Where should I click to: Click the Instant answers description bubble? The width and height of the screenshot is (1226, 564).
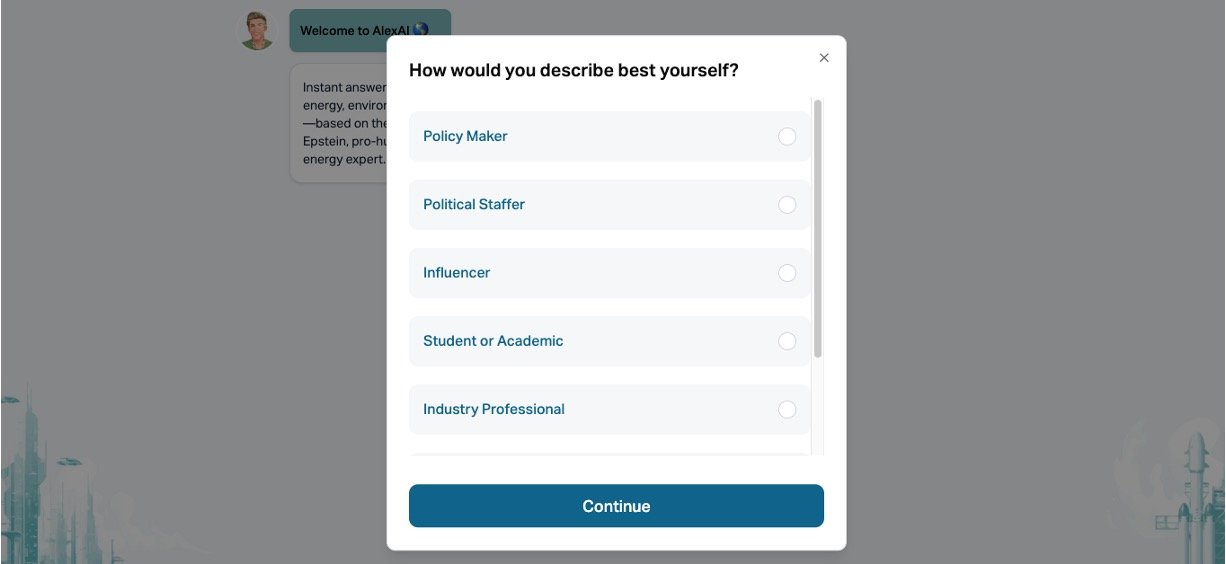tap(340, 123)
